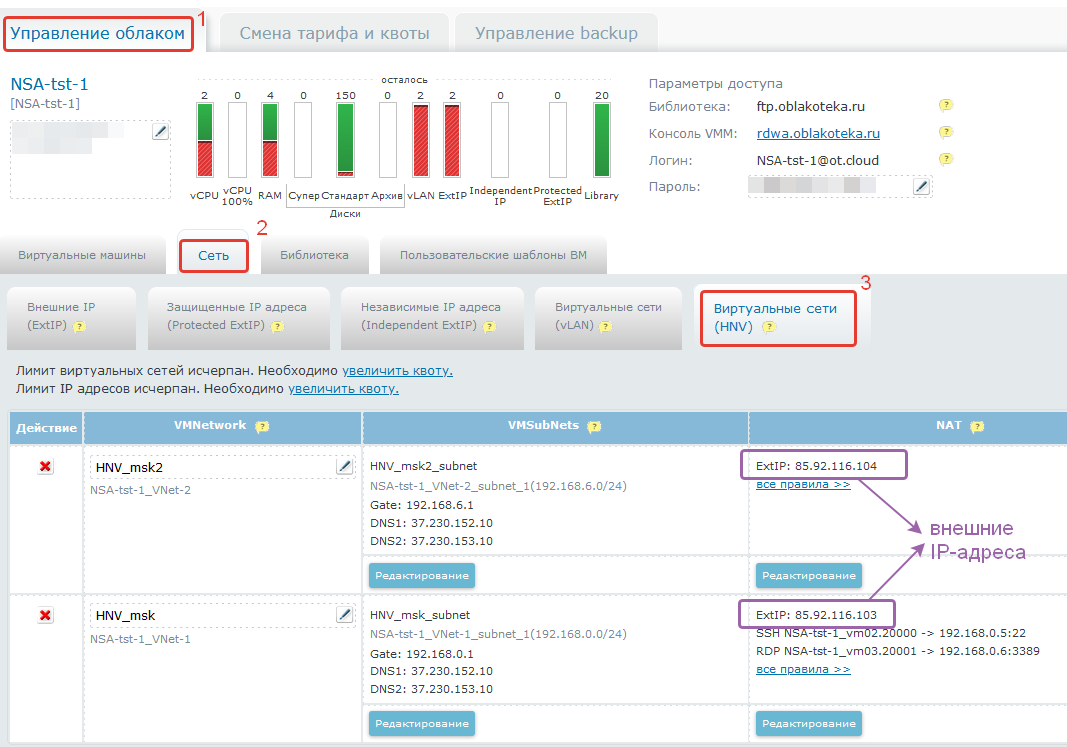Edit the HNV_msk2 network name pencil icon
Screen dimensions: 1067x747
(x=344, y=466)
